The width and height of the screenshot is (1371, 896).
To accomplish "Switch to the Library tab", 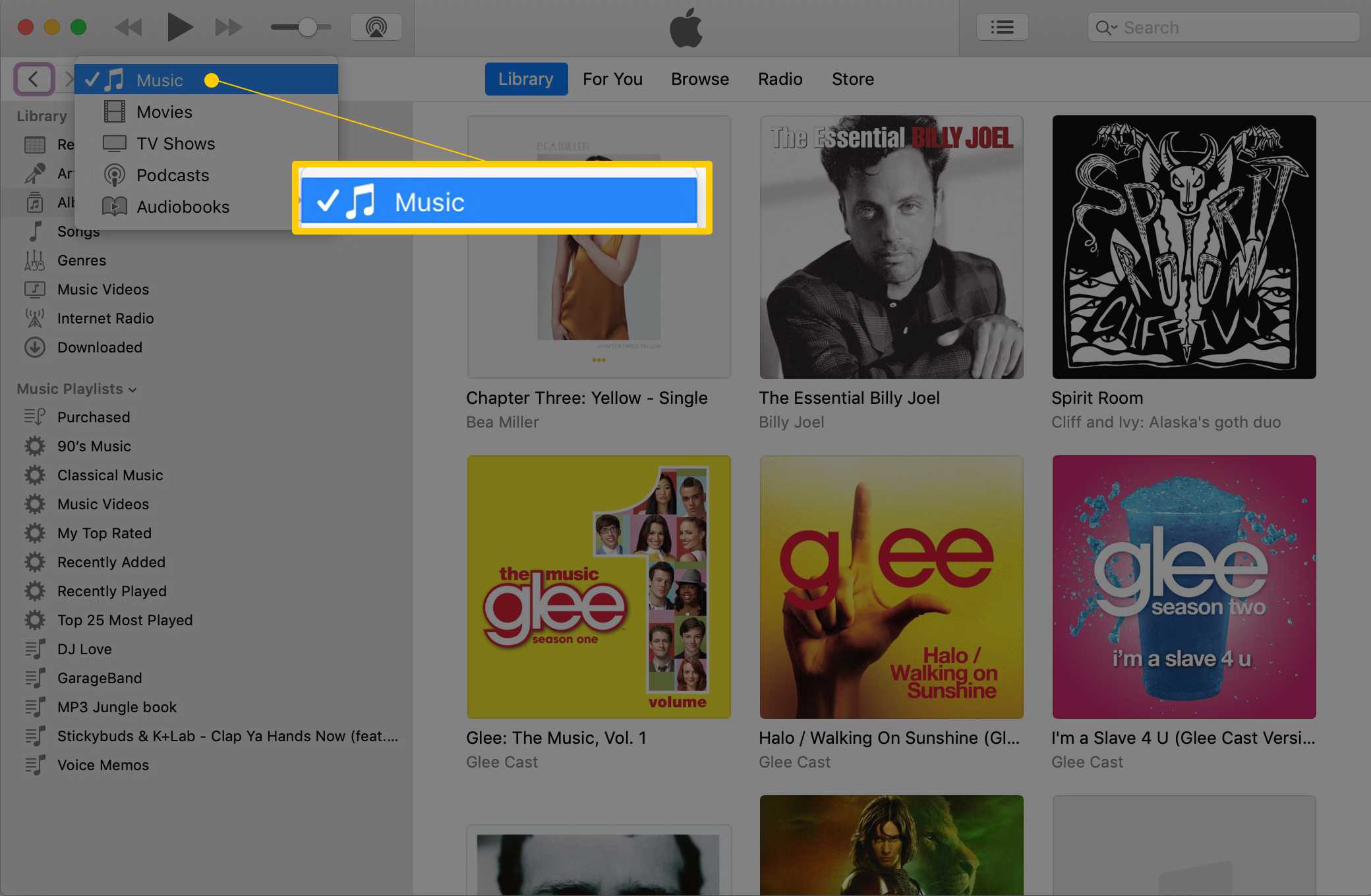I will tap(526, 79).
